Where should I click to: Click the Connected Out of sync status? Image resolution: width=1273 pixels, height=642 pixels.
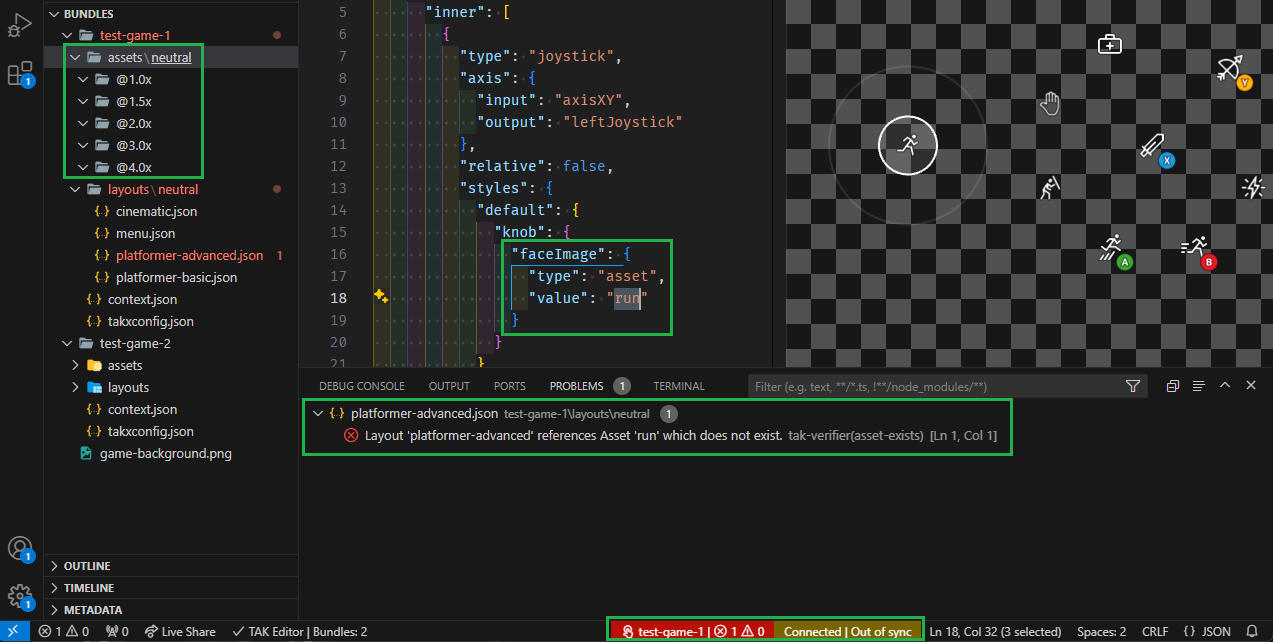pyautogui.click(x=847, y=631)
